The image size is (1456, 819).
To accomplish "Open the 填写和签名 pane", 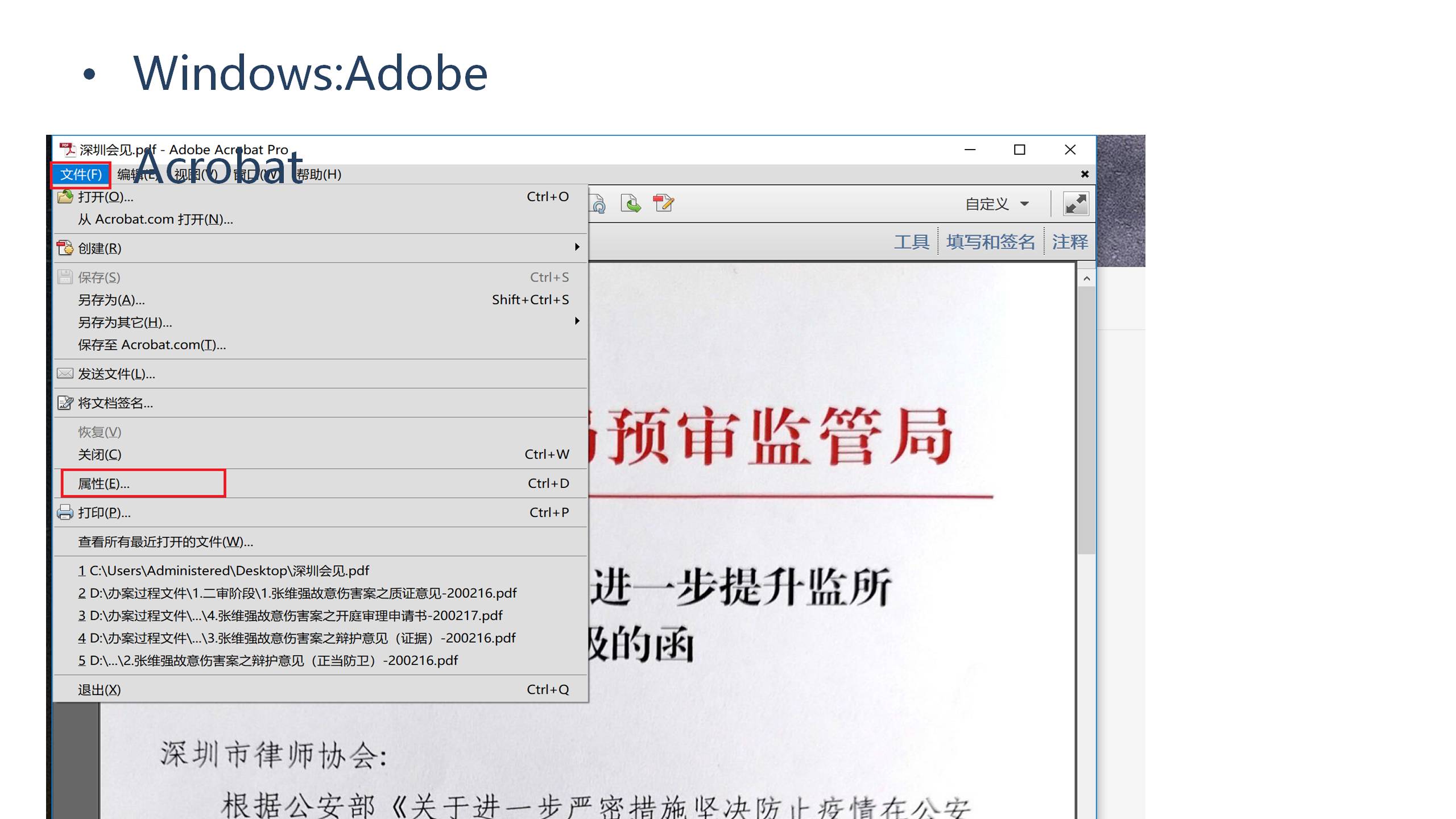I will point(990,242).
